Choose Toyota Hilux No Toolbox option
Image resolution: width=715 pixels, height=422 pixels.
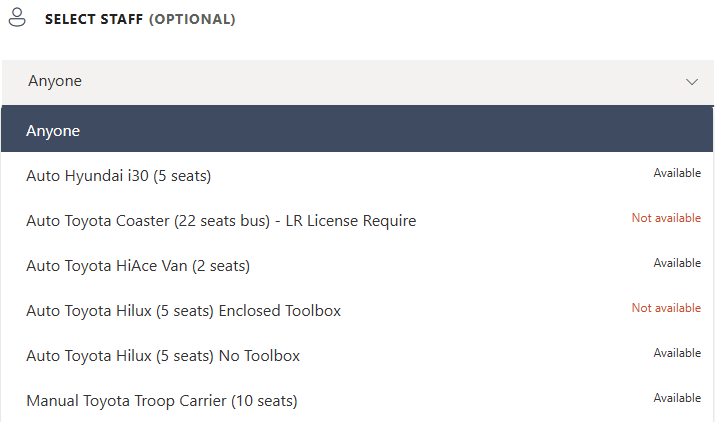pos(162,356)
